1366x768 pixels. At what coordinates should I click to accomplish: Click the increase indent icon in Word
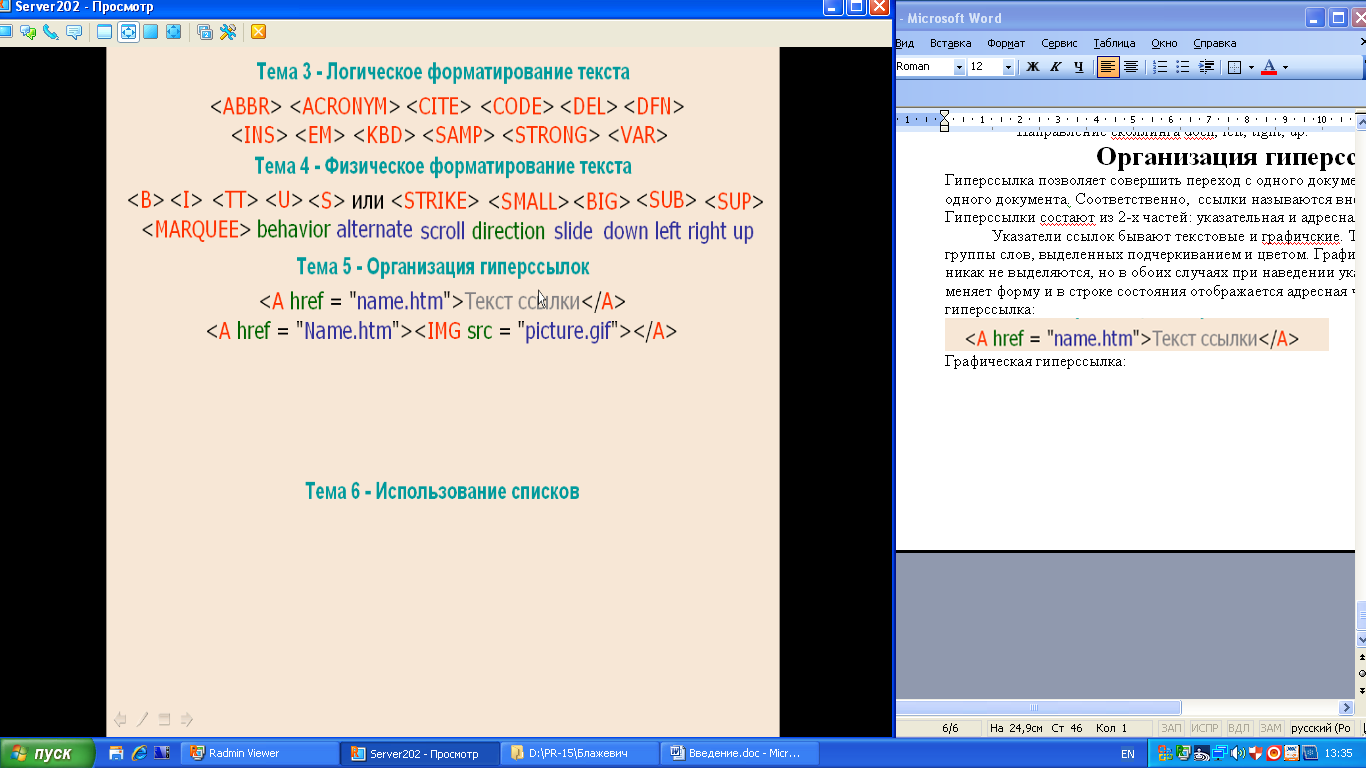tap(1206, 67)
